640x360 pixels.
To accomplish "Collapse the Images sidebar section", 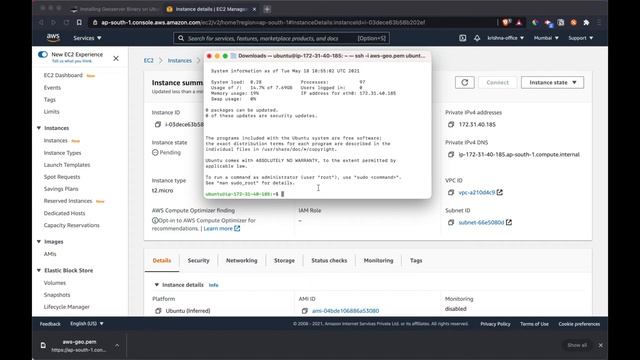I will click(39, 242).
